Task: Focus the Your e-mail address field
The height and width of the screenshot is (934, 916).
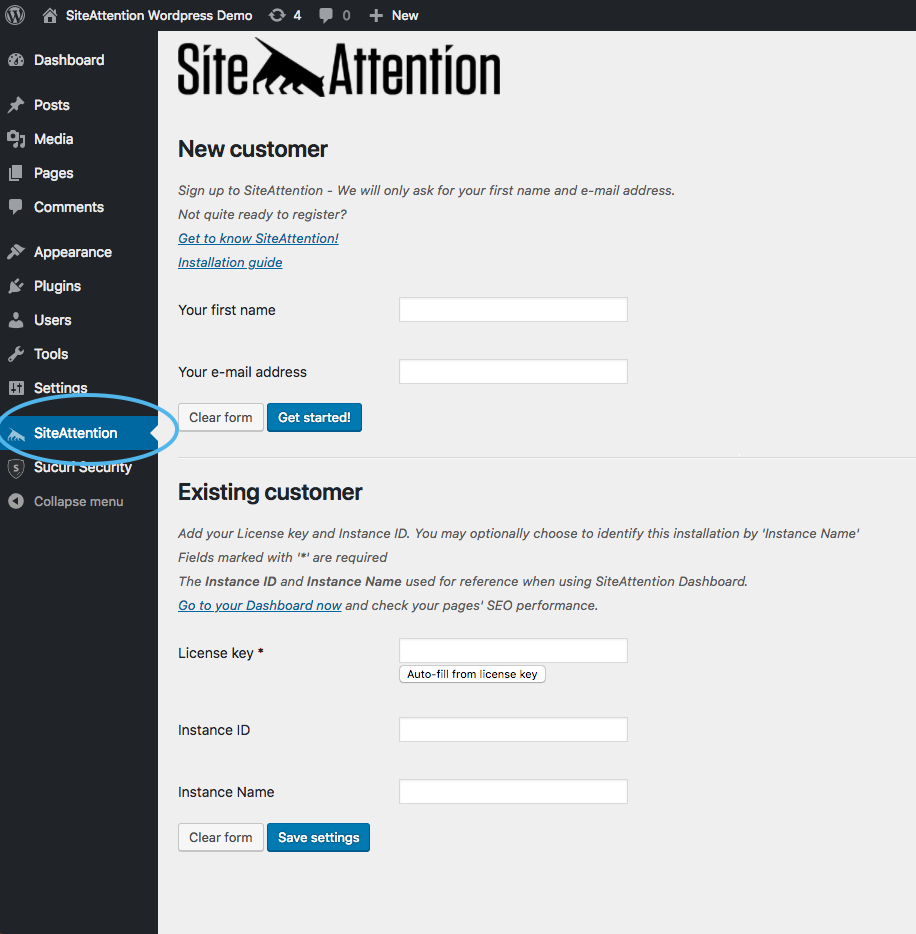Action: coord(513,371)
